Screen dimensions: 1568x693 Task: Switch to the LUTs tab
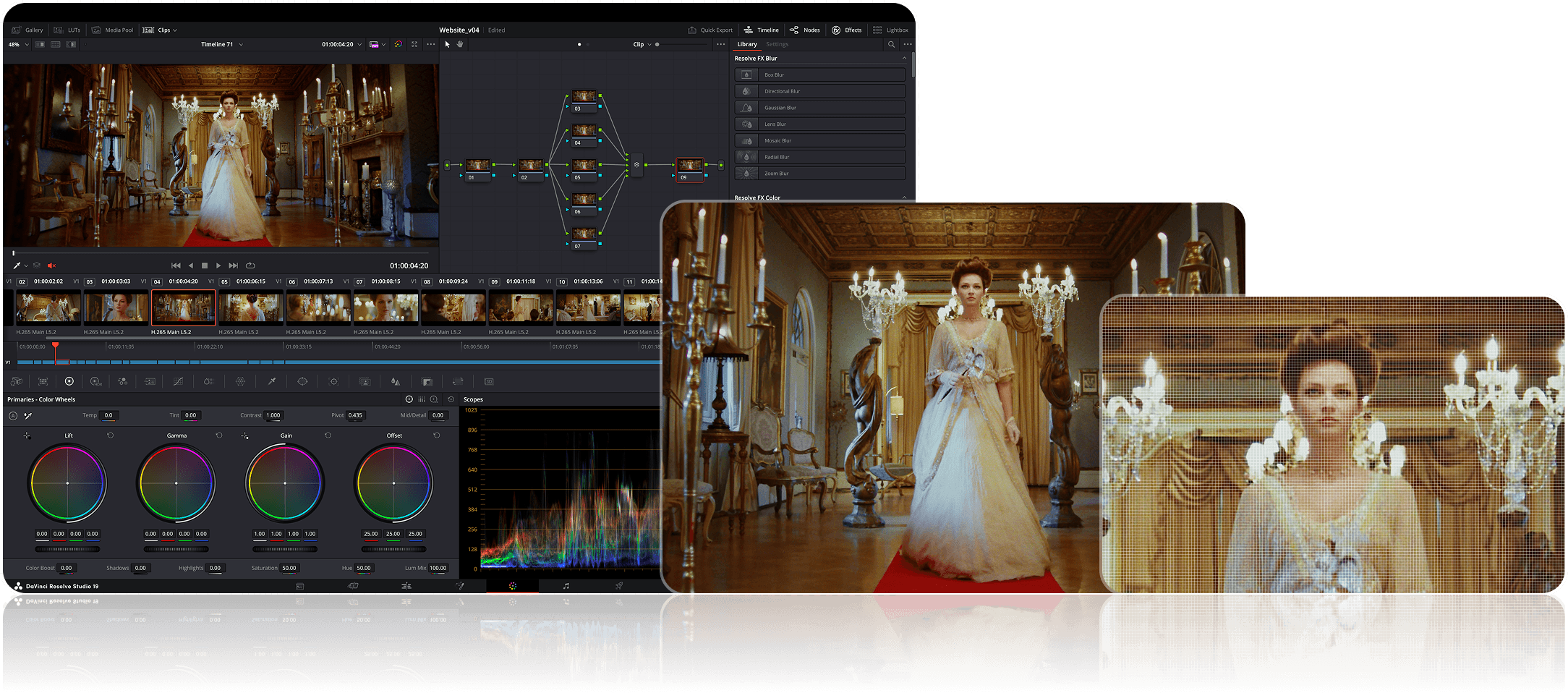tap(69, 30)
